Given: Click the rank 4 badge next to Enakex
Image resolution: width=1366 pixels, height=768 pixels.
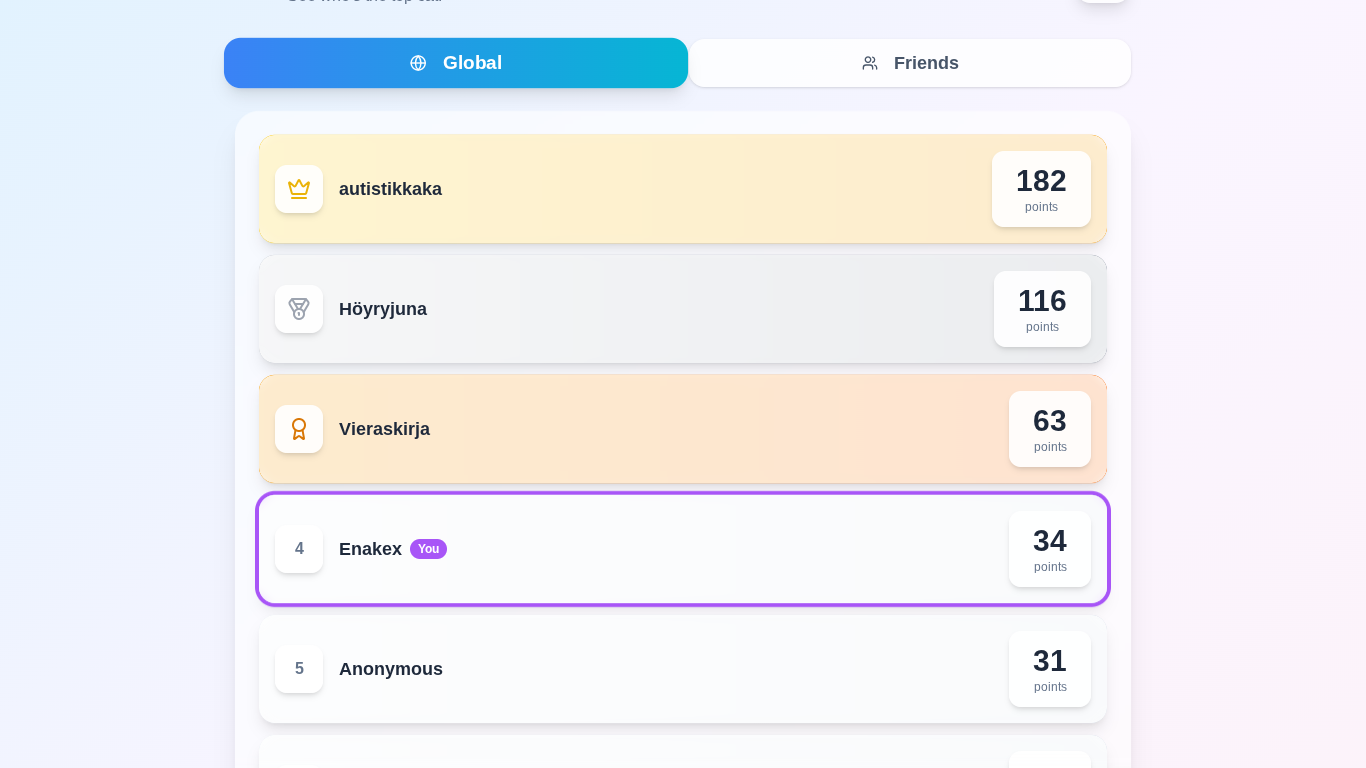Looking at the screenshot, I should point(299,549).
